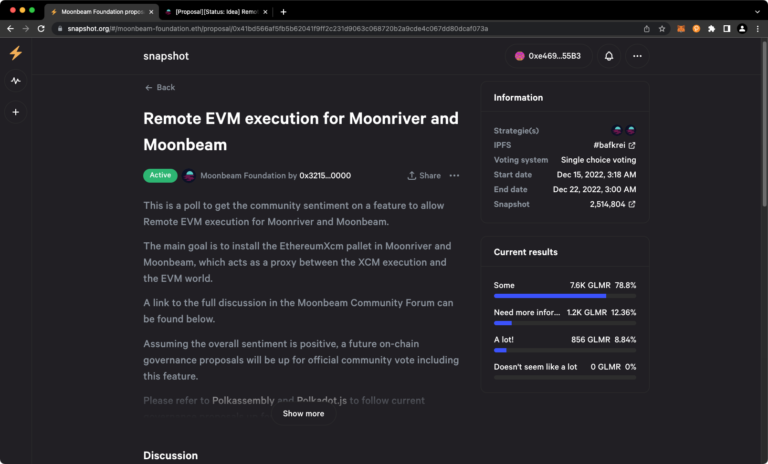Click the wallet avatar 0xe469...55B3 button

548,56
